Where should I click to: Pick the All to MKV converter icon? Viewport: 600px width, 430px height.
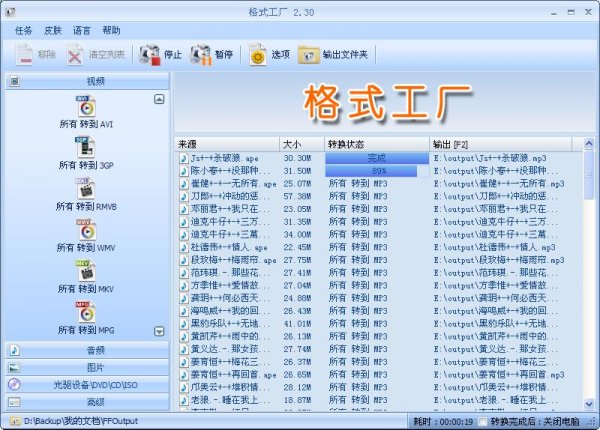[85, 271]
